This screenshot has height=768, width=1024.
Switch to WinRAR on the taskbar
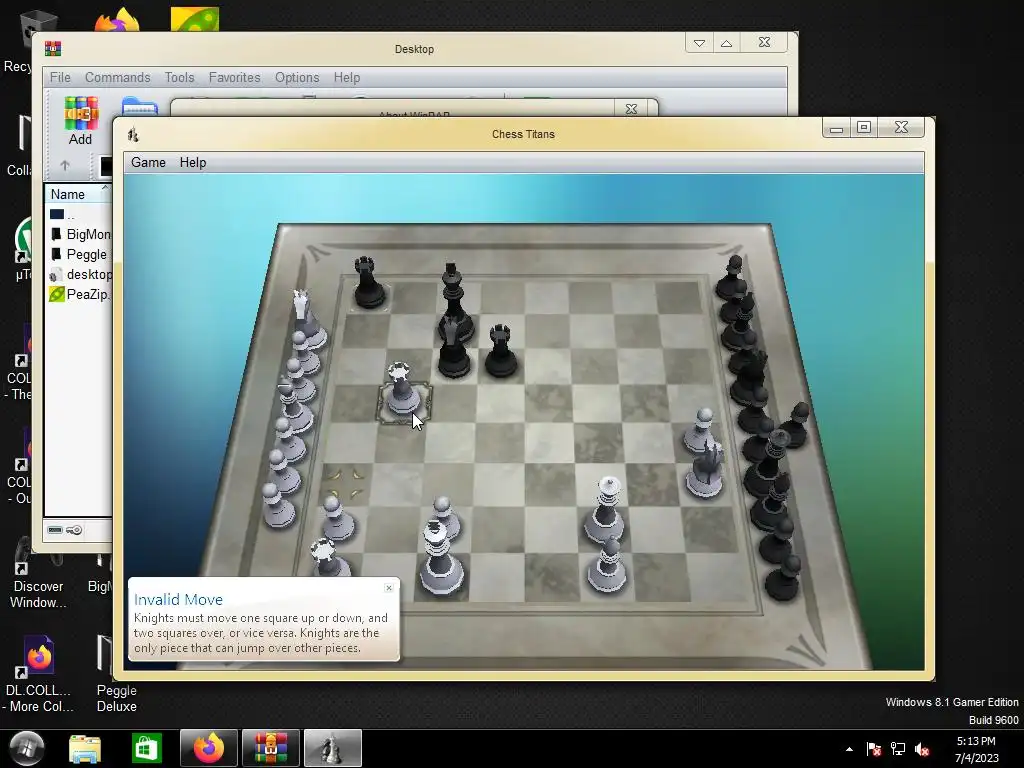point(271,748)
